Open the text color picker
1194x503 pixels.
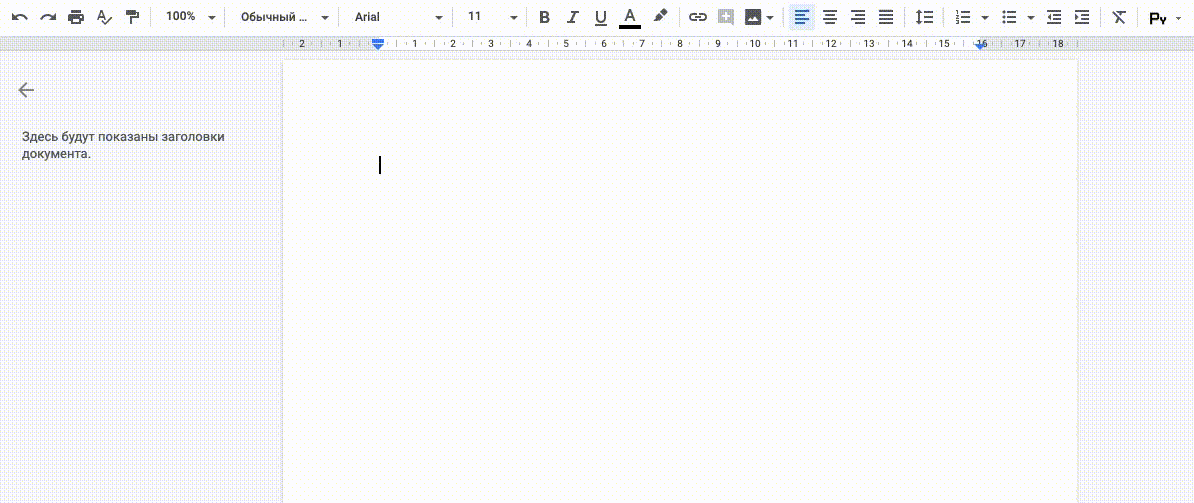630,17
